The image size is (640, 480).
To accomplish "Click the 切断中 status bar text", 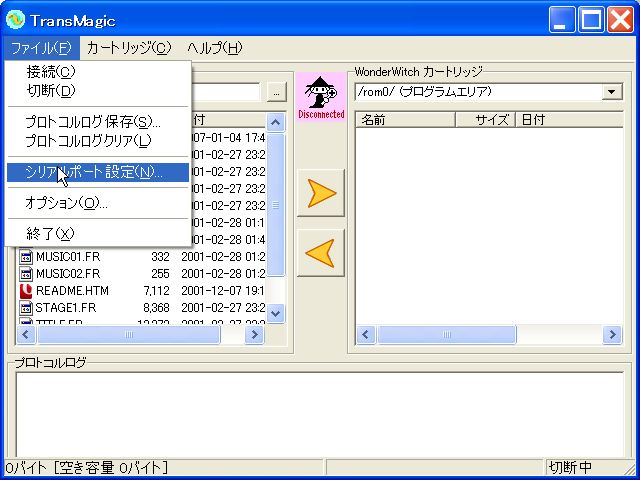I will (570, 467).
